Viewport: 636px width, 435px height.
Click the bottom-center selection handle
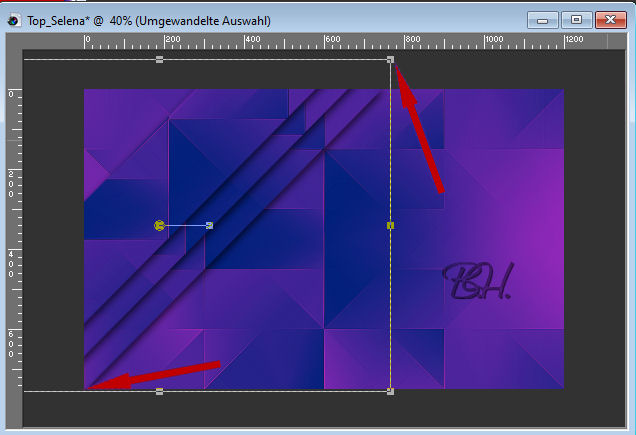pos(160,391)
